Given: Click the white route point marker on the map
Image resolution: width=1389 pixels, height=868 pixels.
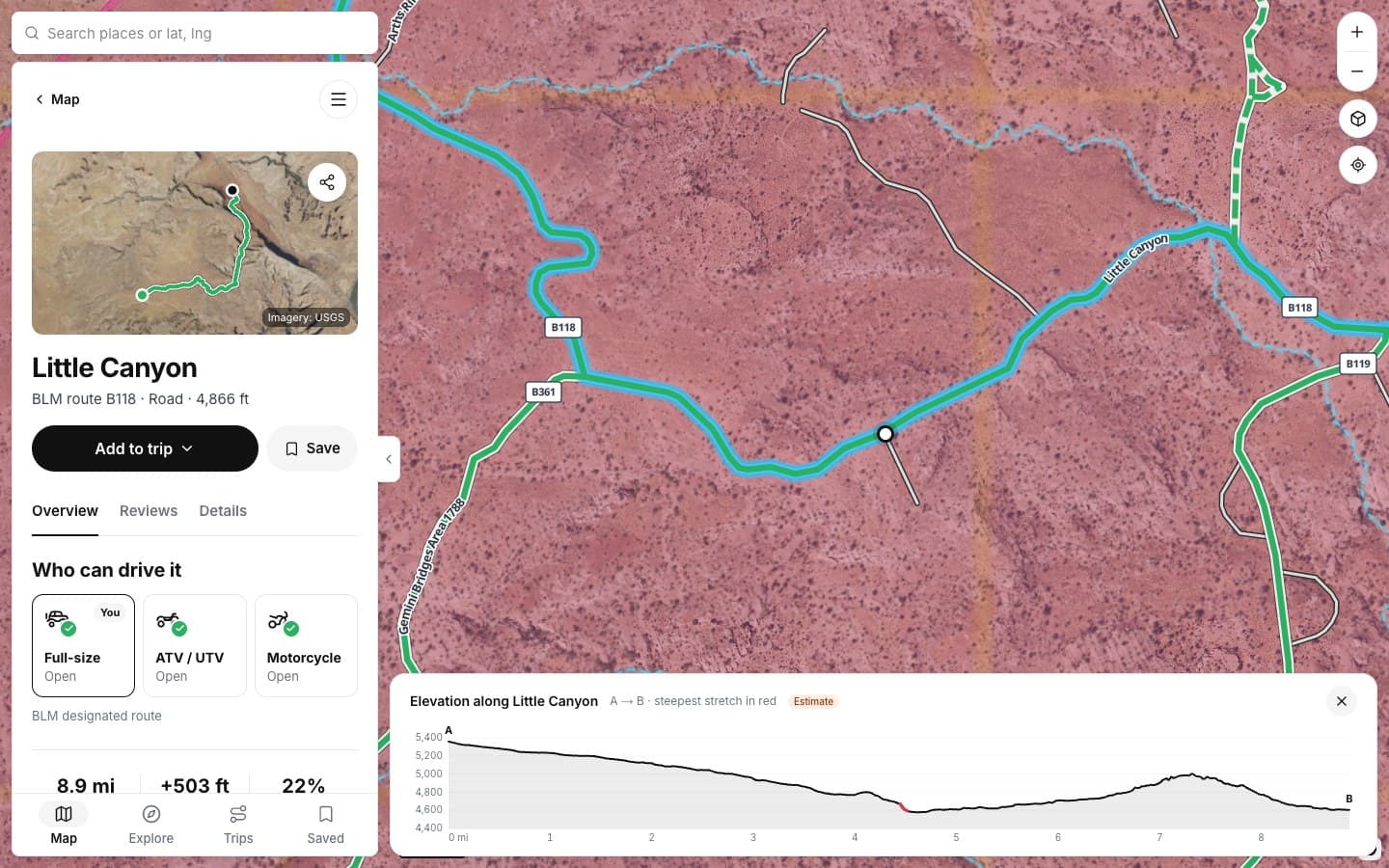Looking at the screenshot, I should tap(885, 434).
